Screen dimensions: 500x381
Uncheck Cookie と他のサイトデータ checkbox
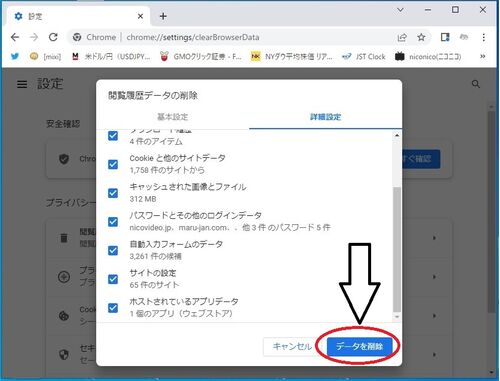coord(113,164)
